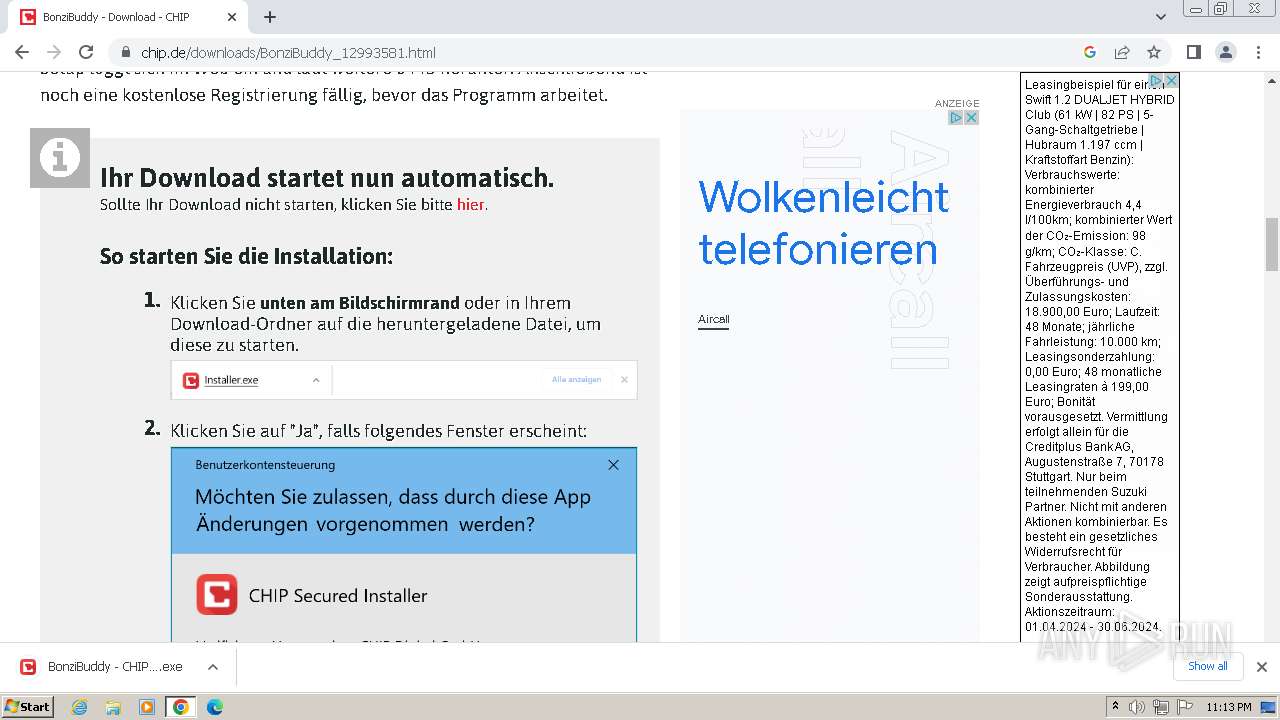Screen dimensions: 1280x720
Task: Click the Benutzerkontensteuerung dialog example image
Action: pos(404,544)
